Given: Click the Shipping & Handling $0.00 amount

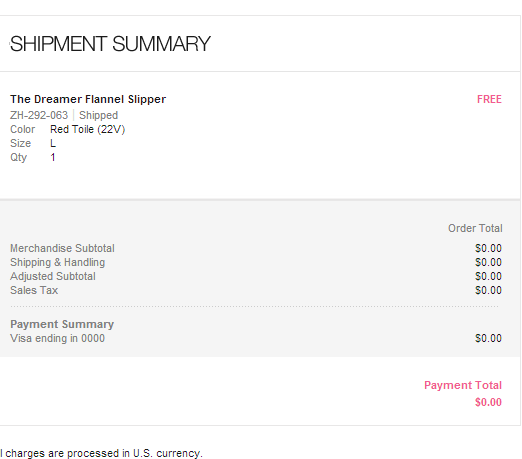Looking at the screenshot, I should tap(488, 262).
